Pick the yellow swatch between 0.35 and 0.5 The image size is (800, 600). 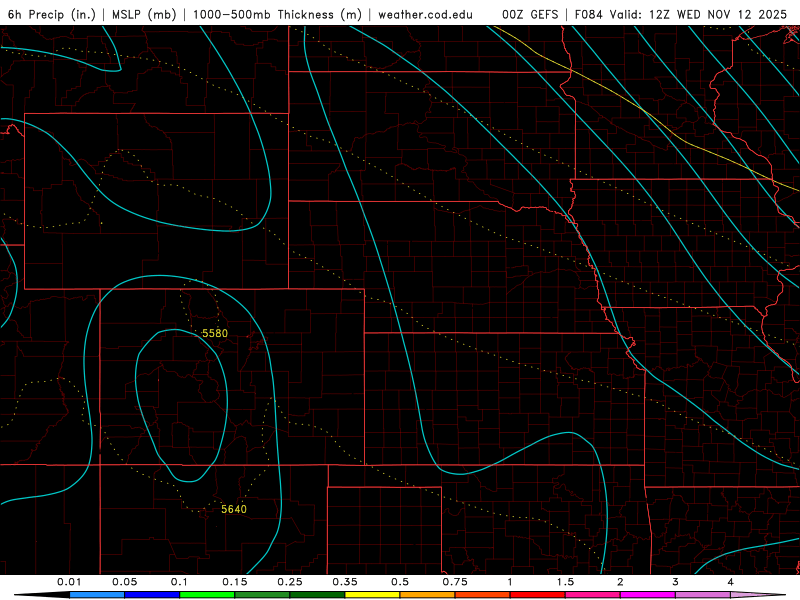point(372,595)
